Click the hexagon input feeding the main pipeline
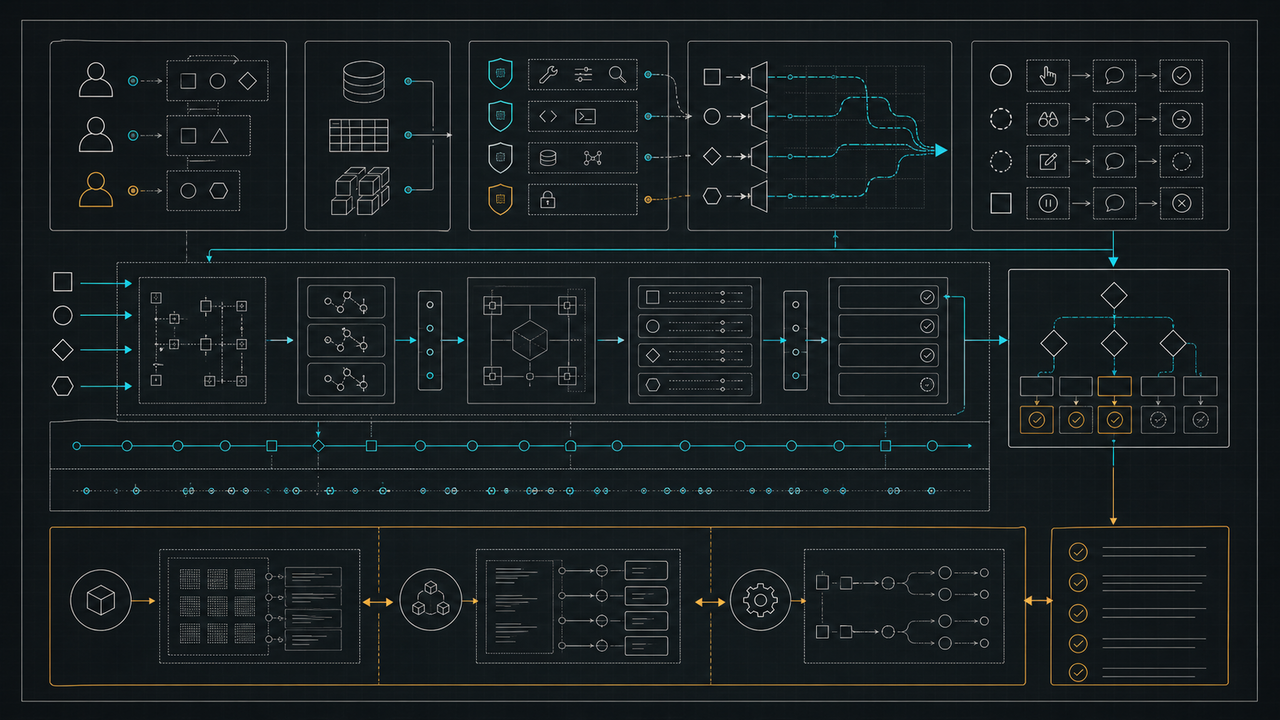The height and width of the screenshot is (720, 1280). coord(62,386)
